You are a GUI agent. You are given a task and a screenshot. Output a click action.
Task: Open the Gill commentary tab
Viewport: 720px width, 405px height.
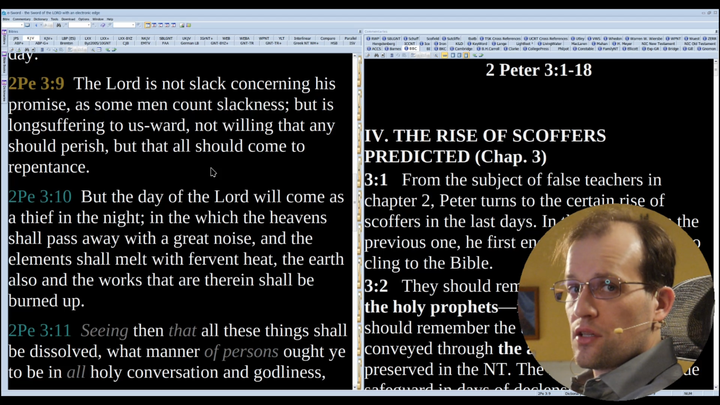690,49
